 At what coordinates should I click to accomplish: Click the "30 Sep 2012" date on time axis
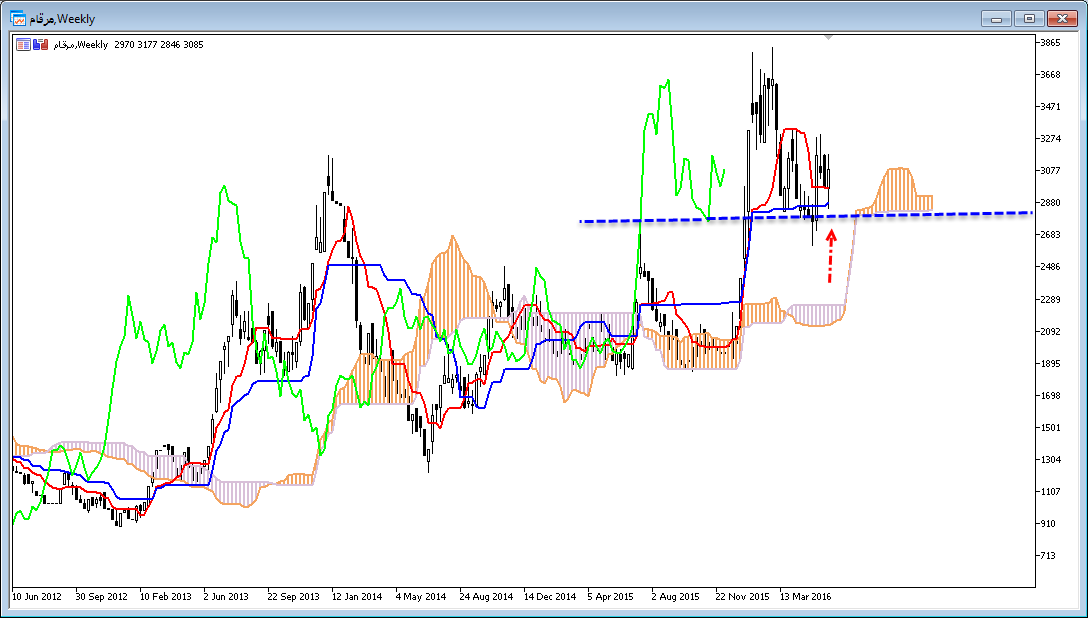[x=101, y=596]
